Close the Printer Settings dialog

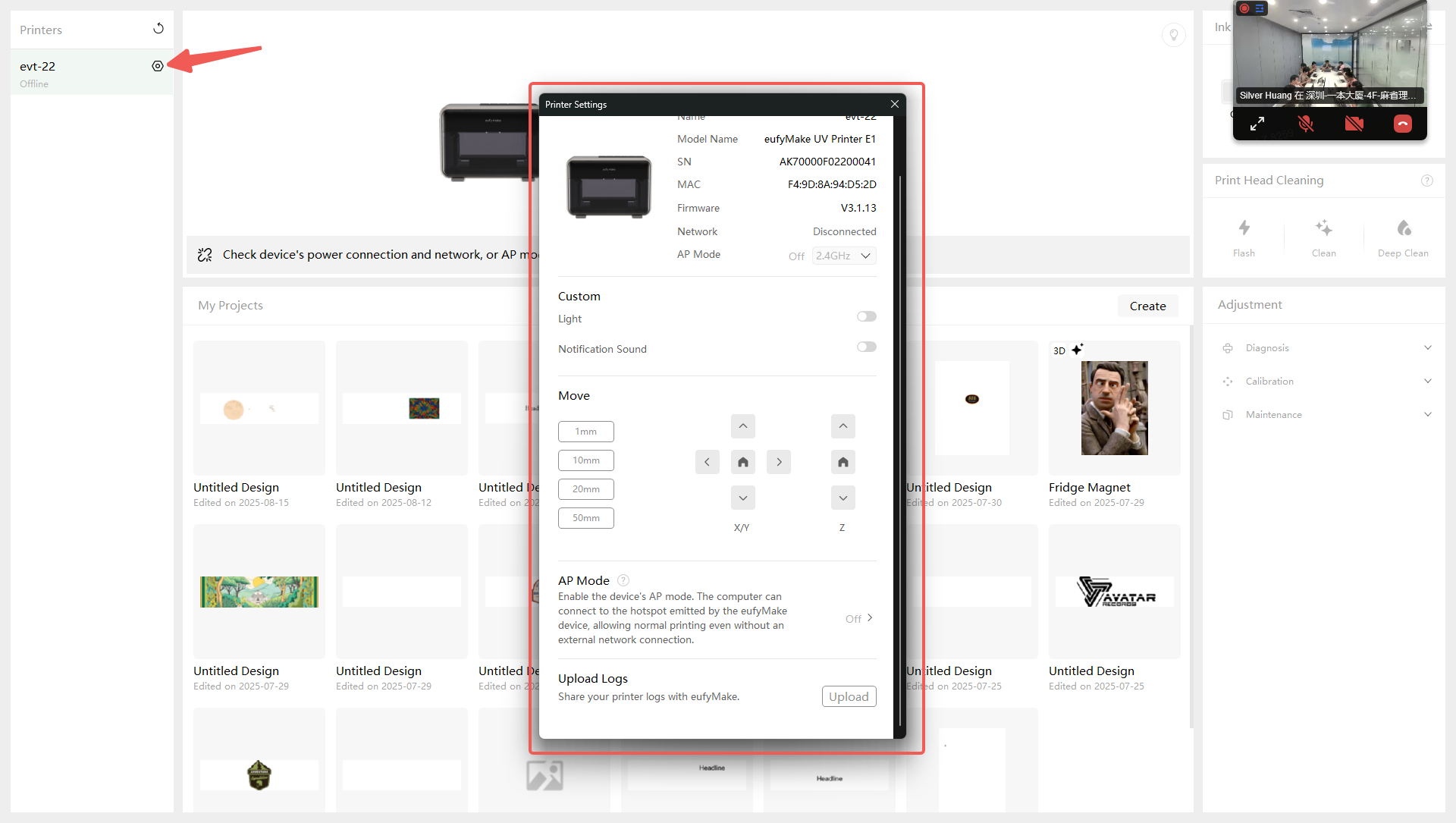click(895, 104)
